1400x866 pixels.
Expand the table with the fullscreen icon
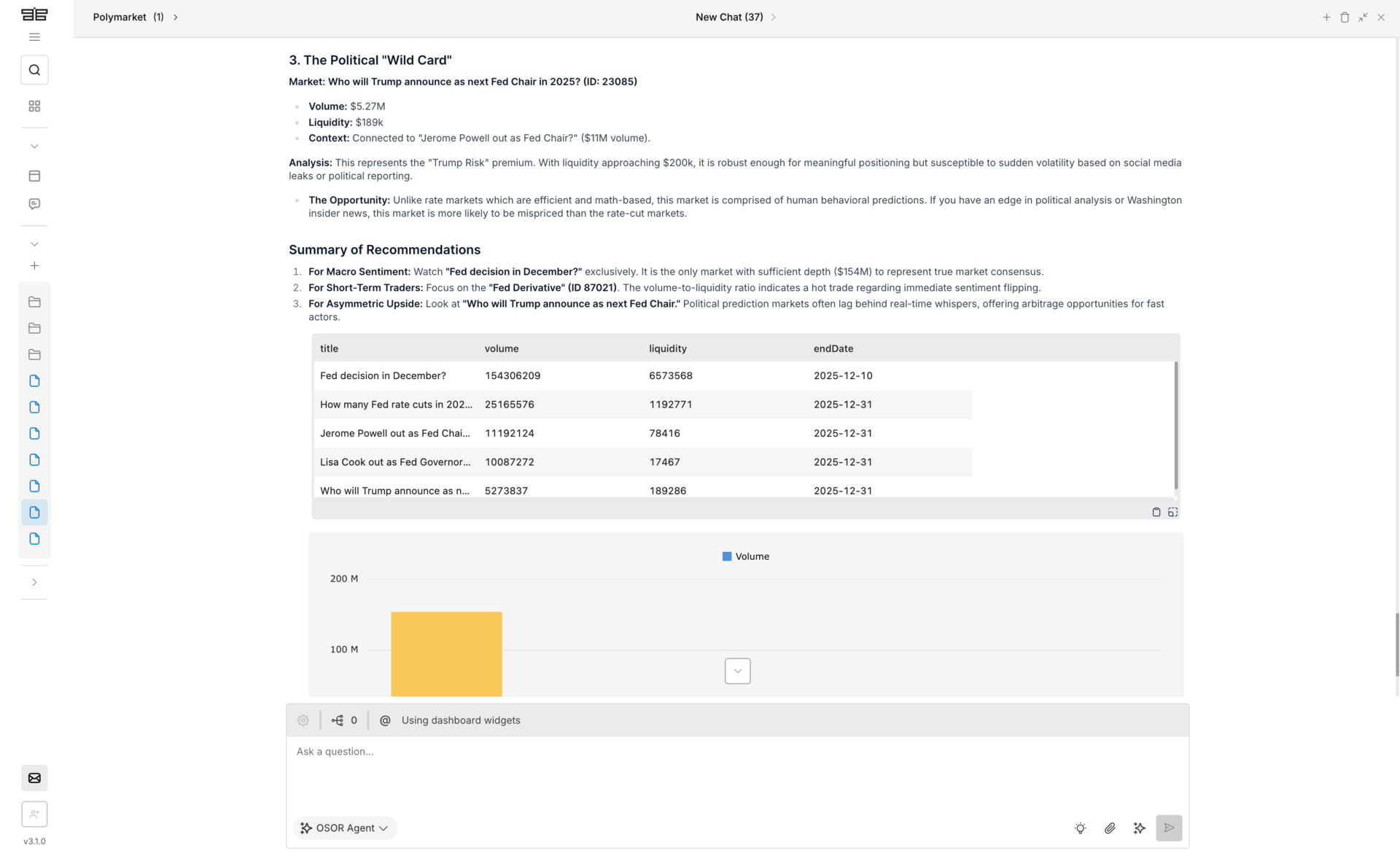[1173, 512]
